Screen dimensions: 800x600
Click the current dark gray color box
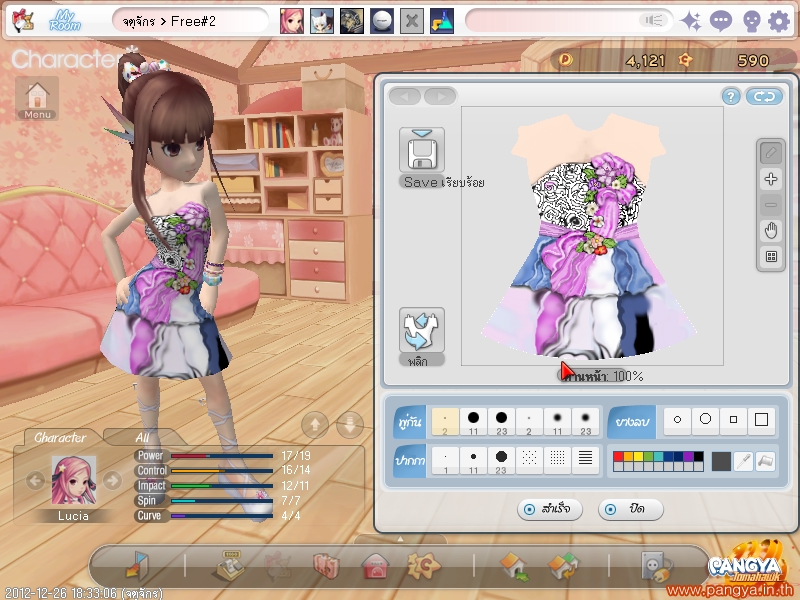pyautogui.click(x=721, y=462)
